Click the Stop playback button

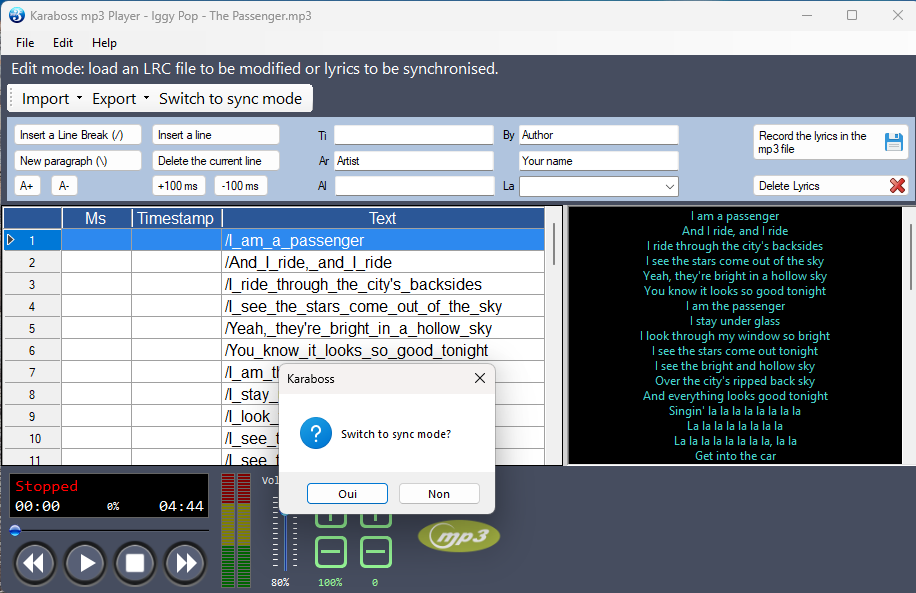tap(135, 563)
